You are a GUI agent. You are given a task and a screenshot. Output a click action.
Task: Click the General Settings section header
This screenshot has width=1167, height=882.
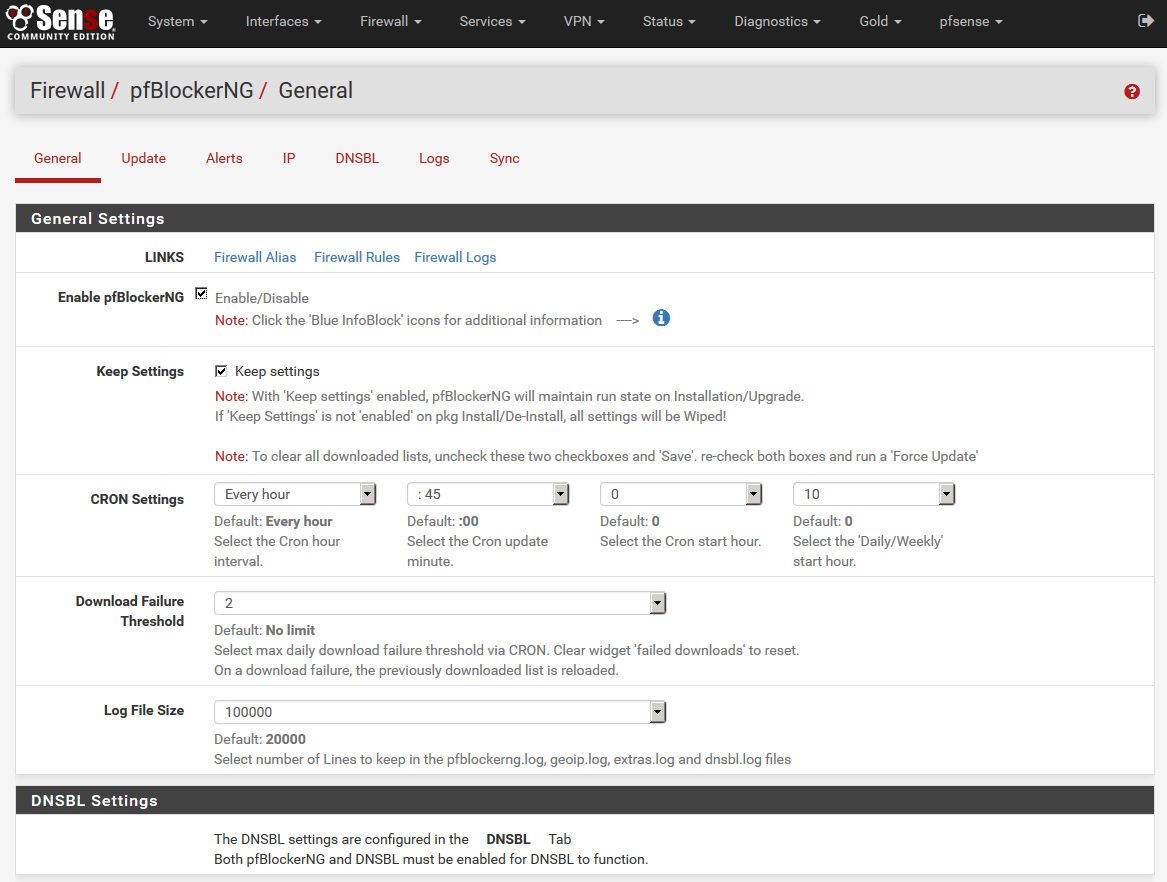(585, 218)
